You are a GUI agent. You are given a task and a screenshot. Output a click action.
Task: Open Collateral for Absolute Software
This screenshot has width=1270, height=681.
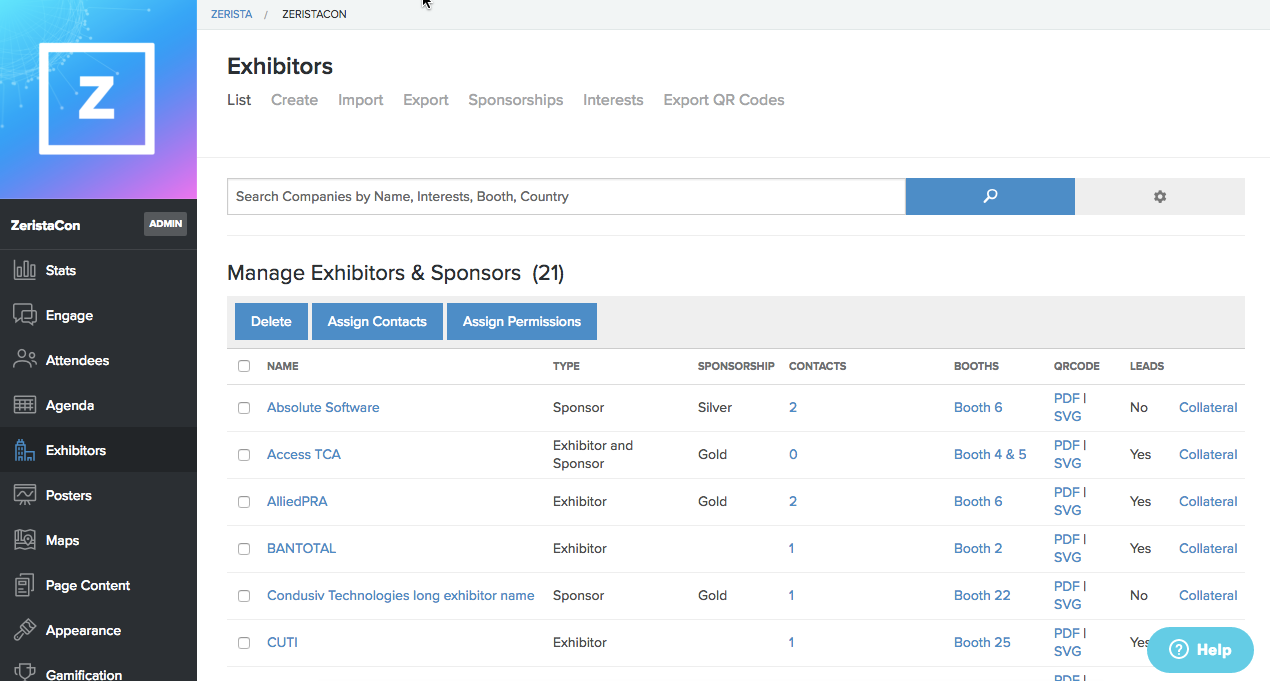(1208, 407)
